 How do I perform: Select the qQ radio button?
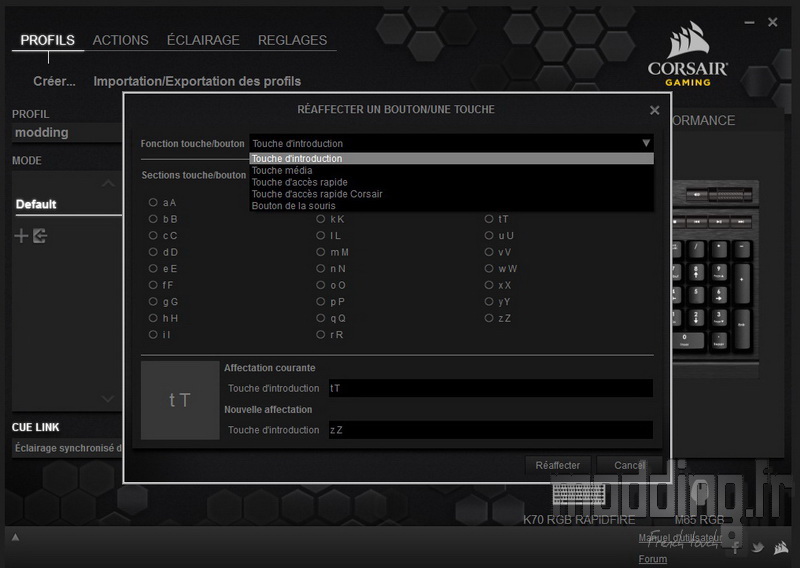point(320,318)
